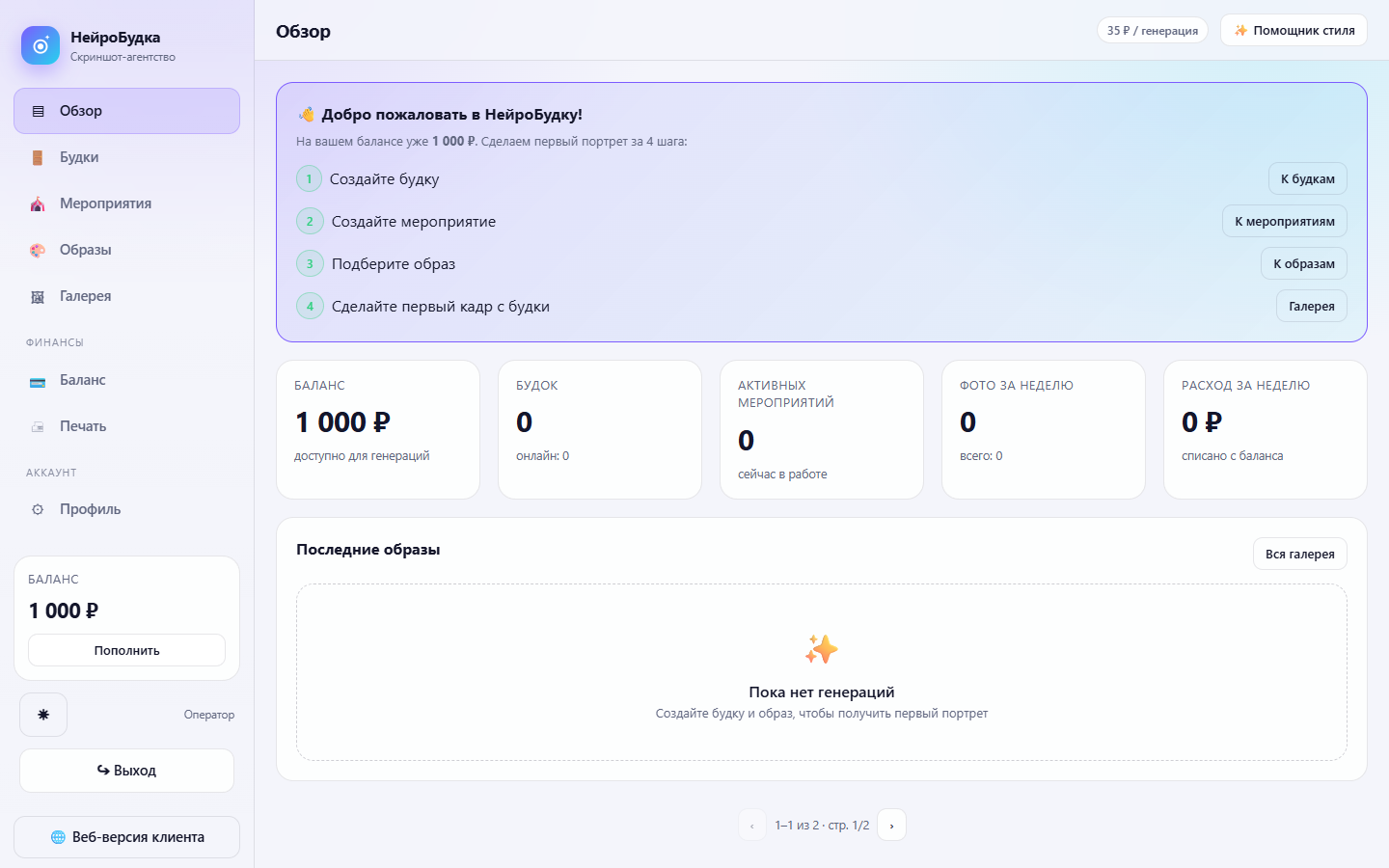Click the Печать printer icon

point(38,427)
